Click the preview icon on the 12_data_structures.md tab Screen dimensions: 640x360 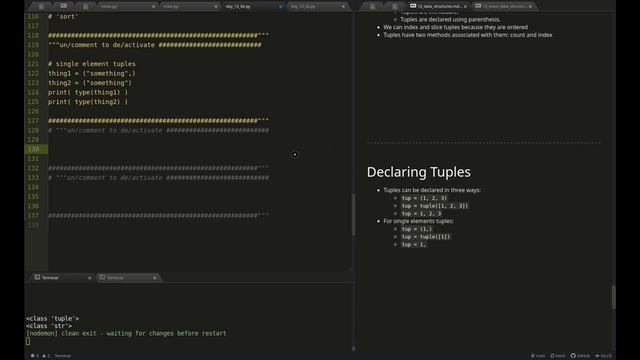click(413, 6)
